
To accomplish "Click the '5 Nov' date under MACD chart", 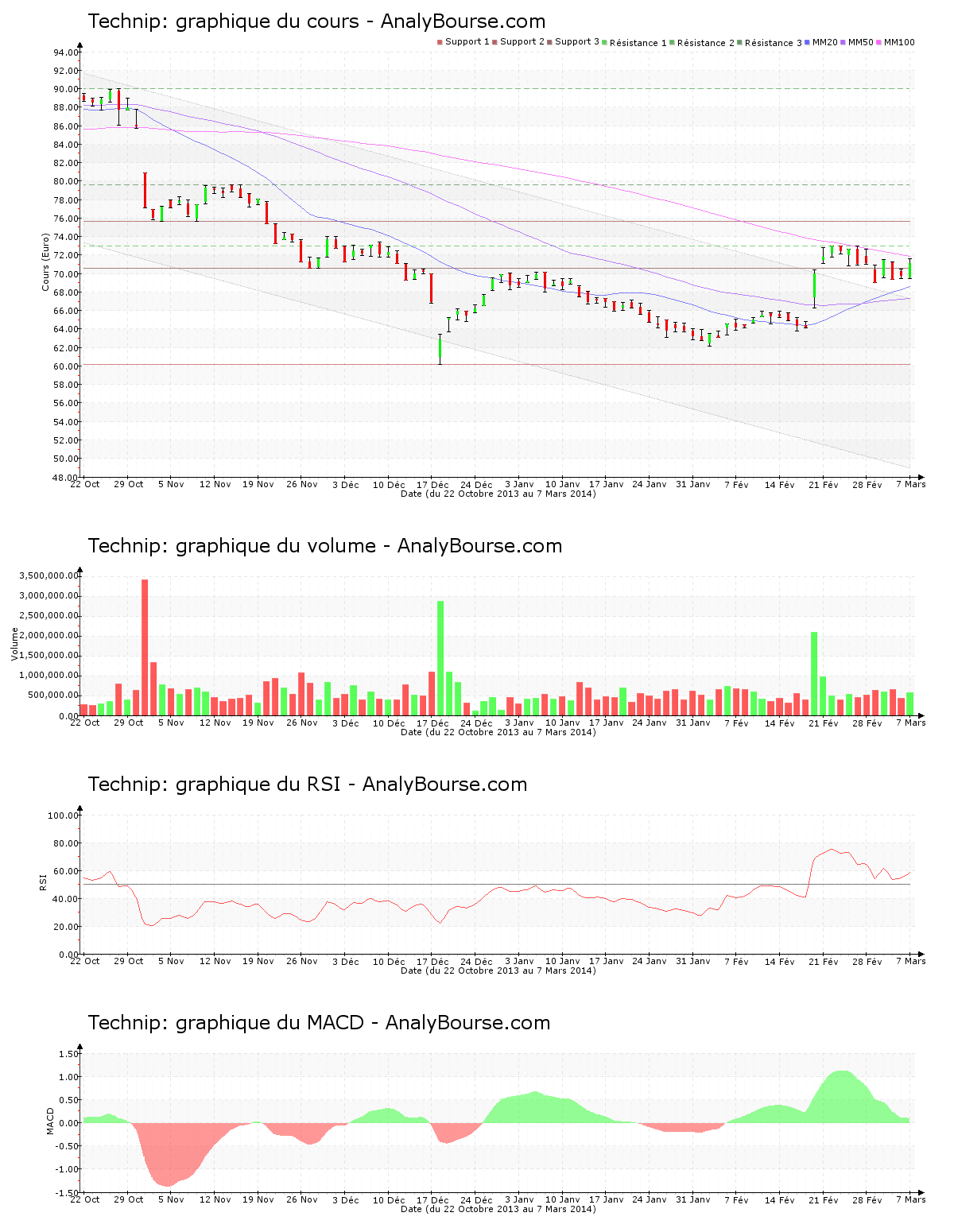I will (x=171, y=1199).
